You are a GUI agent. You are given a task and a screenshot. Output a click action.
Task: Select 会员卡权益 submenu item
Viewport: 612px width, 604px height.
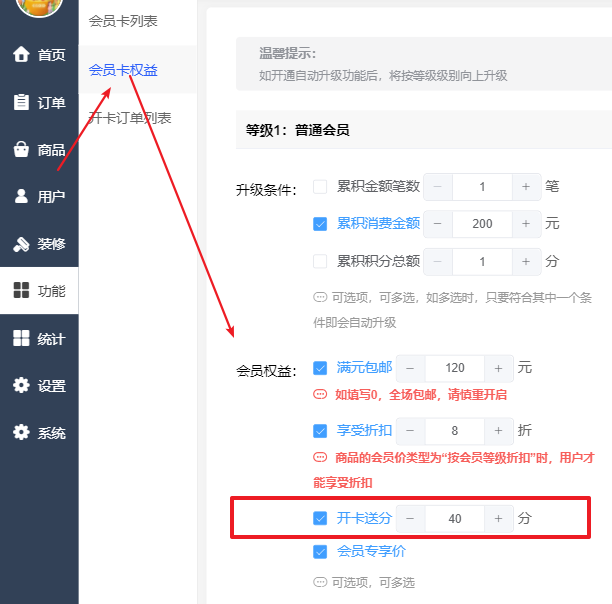point(123,70)
